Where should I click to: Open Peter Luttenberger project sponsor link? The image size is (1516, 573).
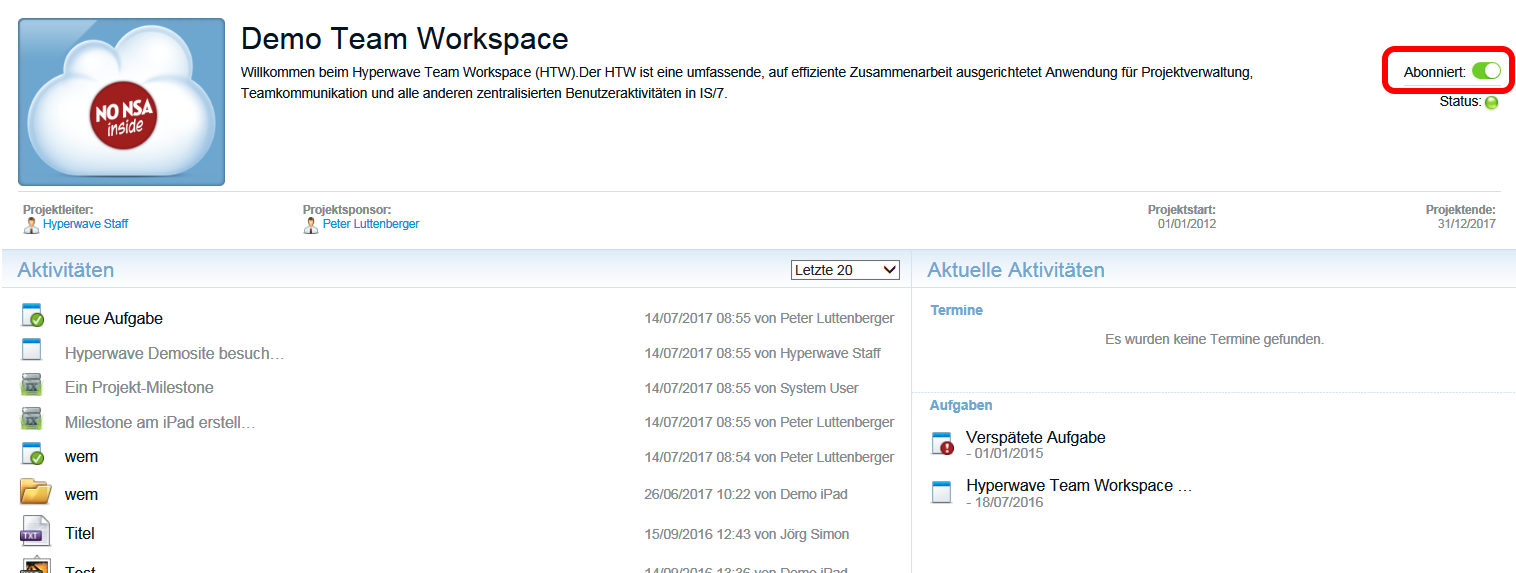coord(371,224)
